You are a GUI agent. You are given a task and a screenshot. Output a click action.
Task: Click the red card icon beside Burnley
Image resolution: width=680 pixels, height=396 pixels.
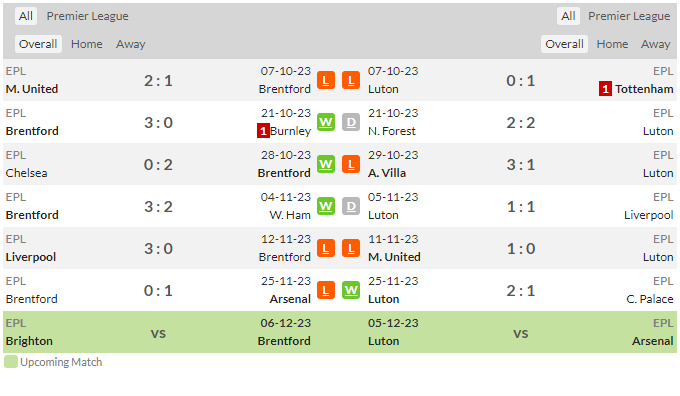[x=263, y=131]
